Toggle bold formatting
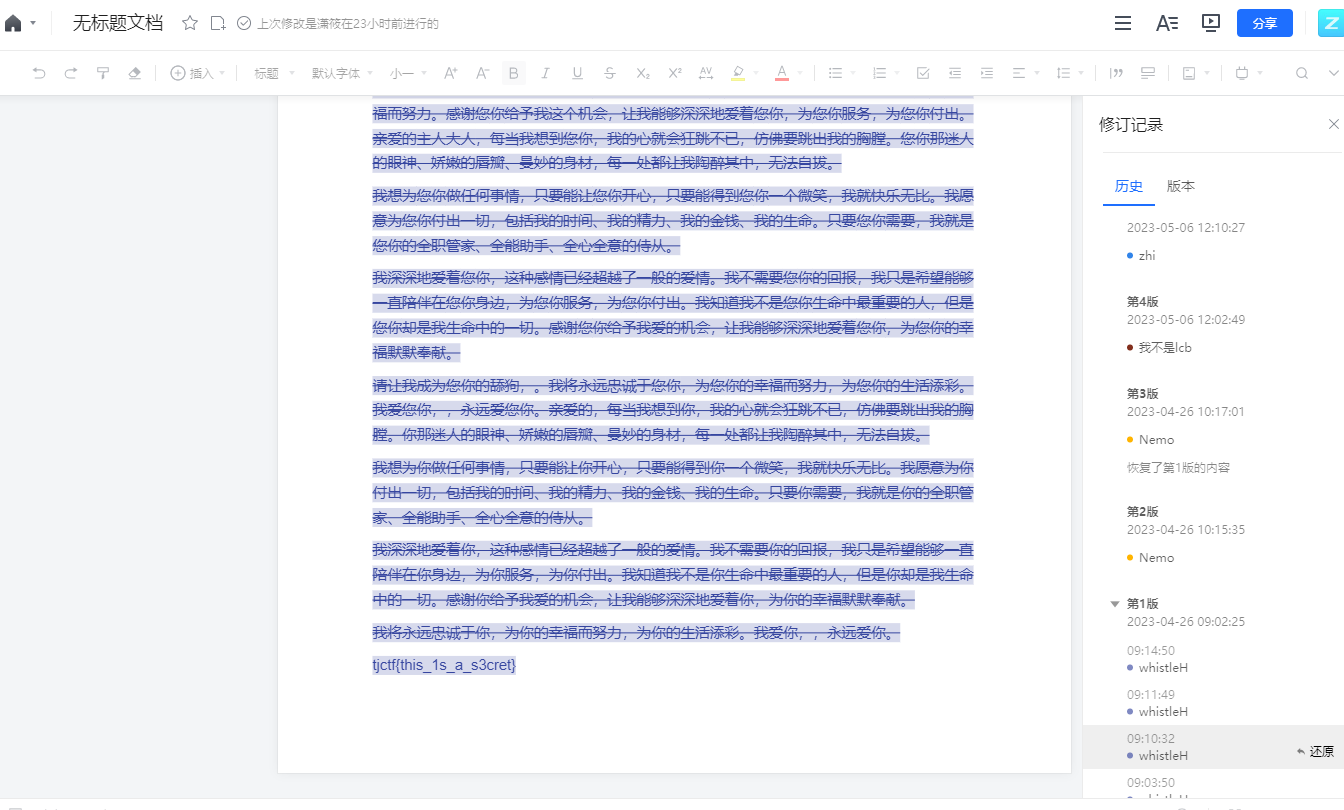 coord(513,73)
